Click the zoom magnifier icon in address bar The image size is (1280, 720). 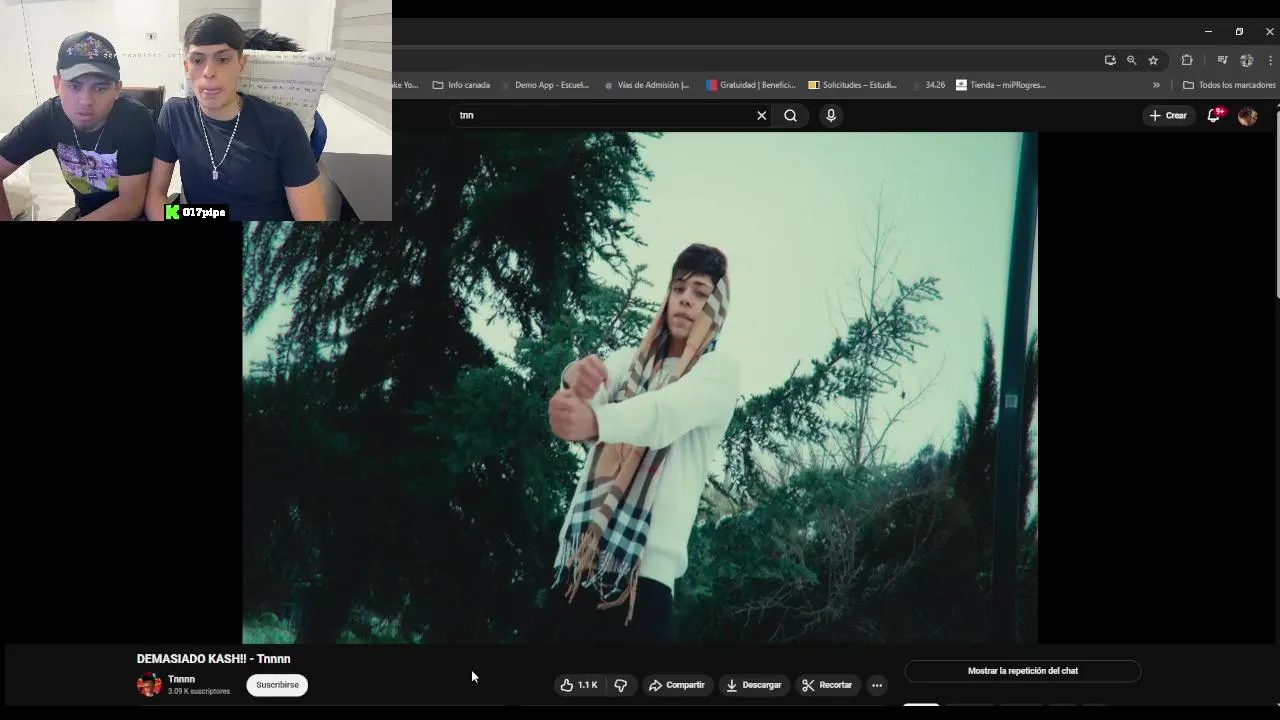[x=1131, y=60]
